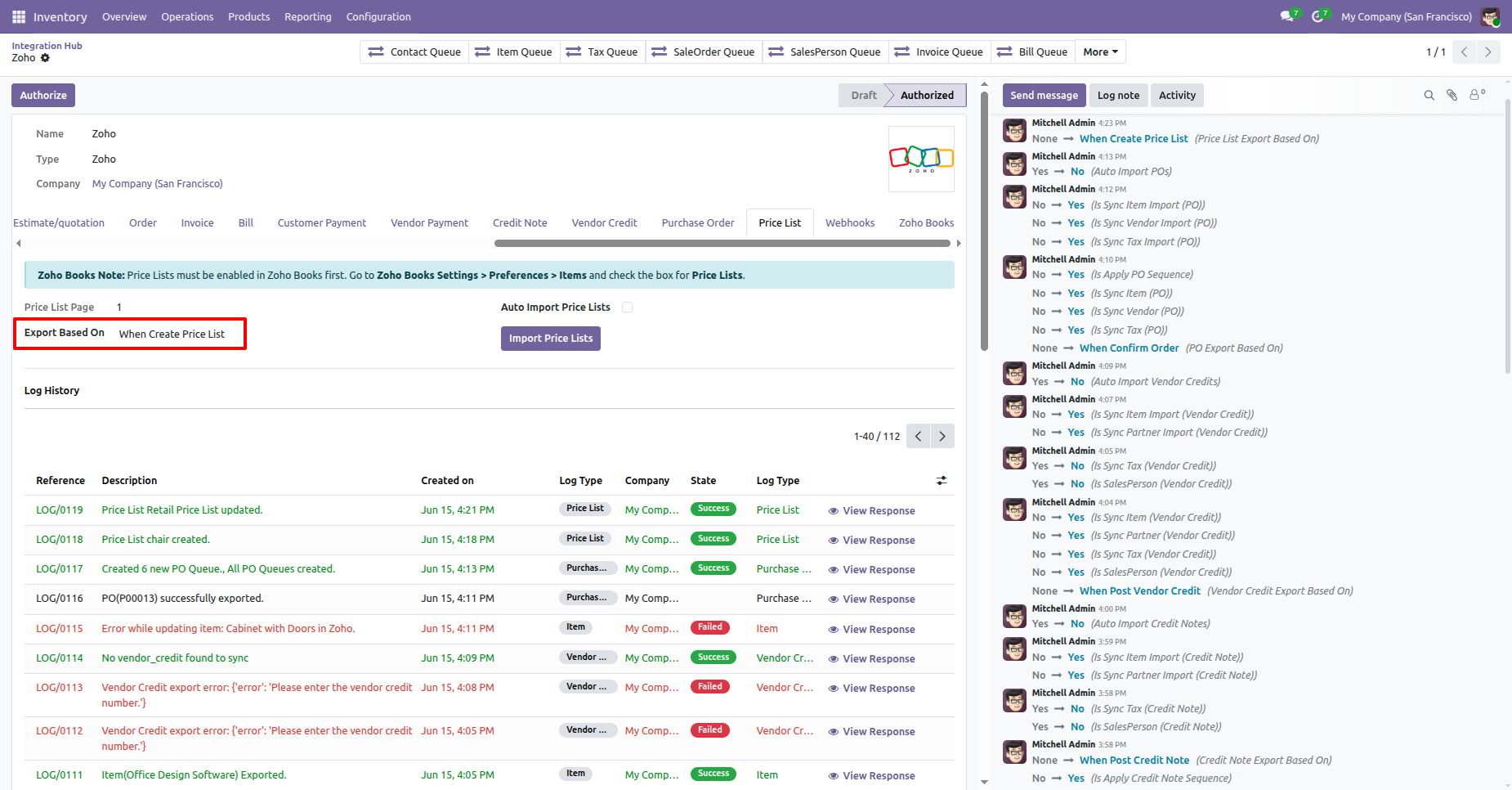The height and width of the screenshot is (790, 1512).
Task: Sort log table by Created on column
Action: pyautogui.click(x=447, y=481)
